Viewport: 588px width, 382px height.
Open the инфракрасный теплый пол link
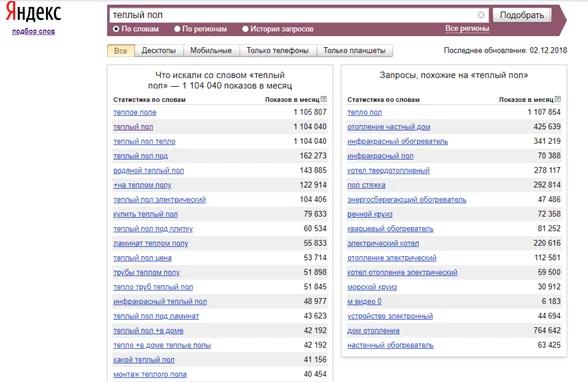(160, 301)
